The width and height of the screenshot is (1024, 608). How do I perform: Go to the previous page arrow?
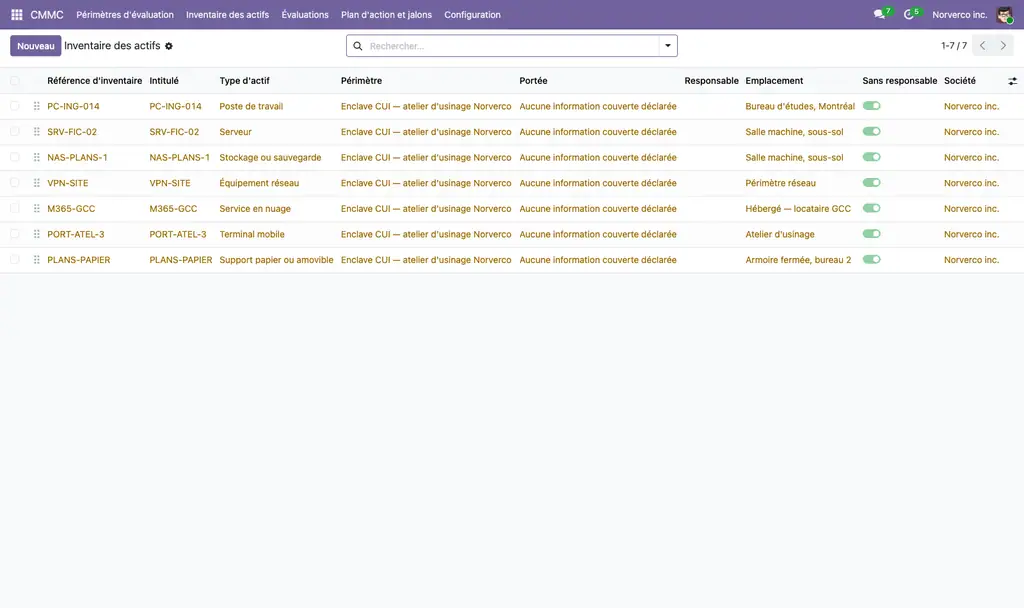click(982, 46)
